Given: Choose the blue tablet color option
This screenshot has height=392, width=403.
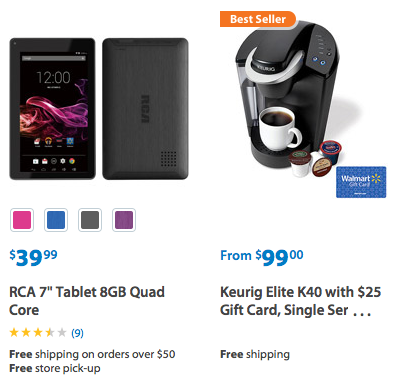Looking at the screenshot, I should [56, 220].
